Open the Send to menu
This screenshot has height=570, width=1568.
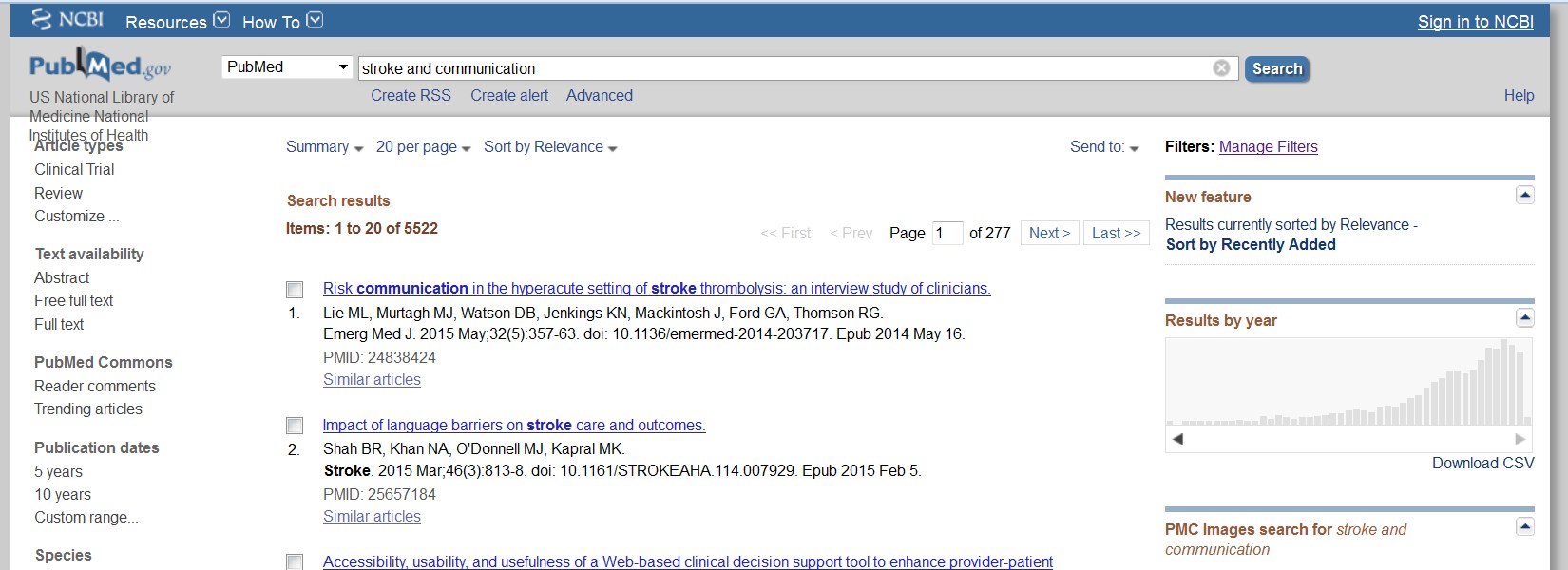1104,147
